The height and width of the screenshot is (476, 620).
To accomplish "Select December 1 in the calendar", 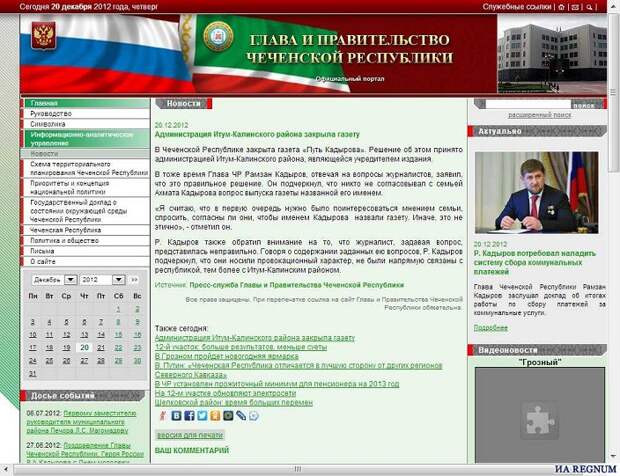I will [x=118, y=309].
